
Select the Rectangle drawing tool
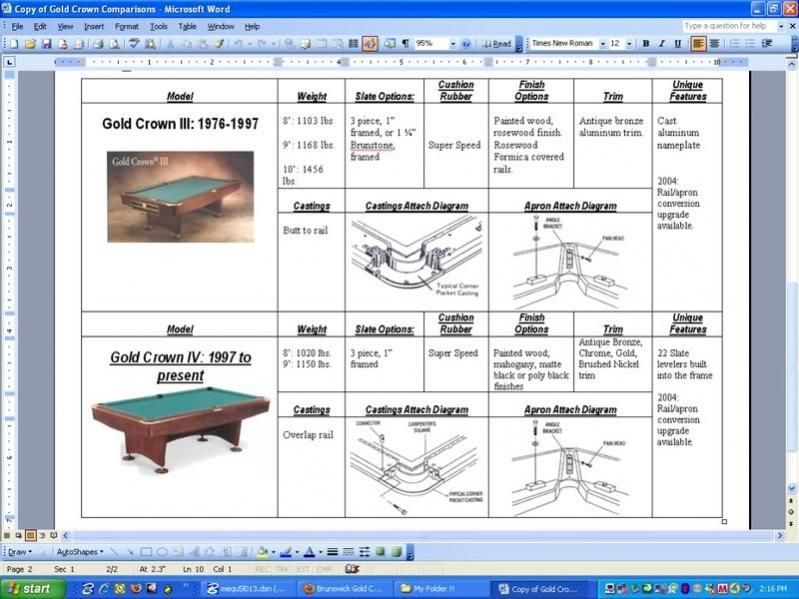pos(146,552)
